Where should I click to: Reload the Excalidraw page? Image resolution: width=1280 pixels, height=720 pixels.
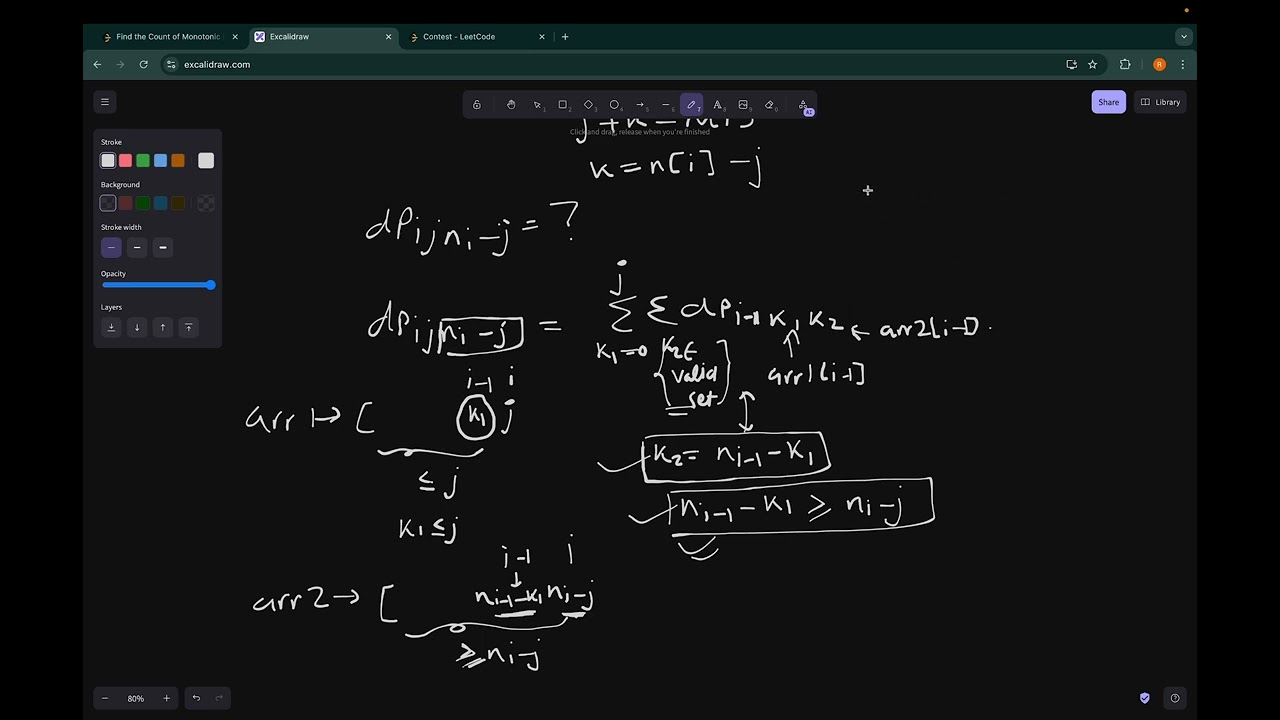click(x=144, y=65)
